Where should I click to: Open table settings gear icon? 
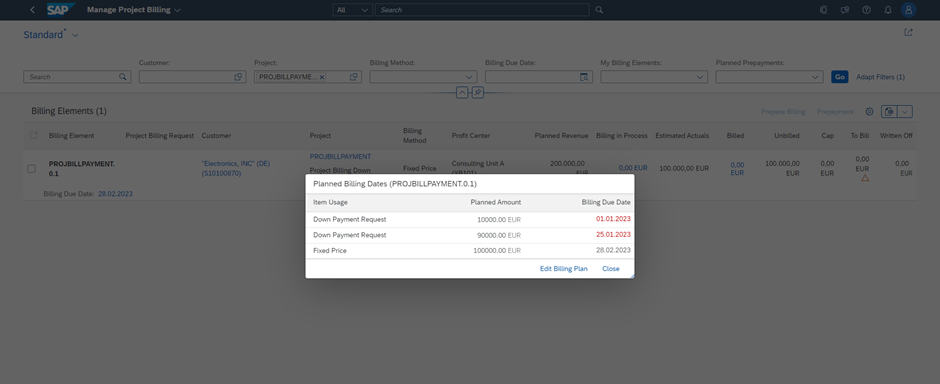[869, 111]
